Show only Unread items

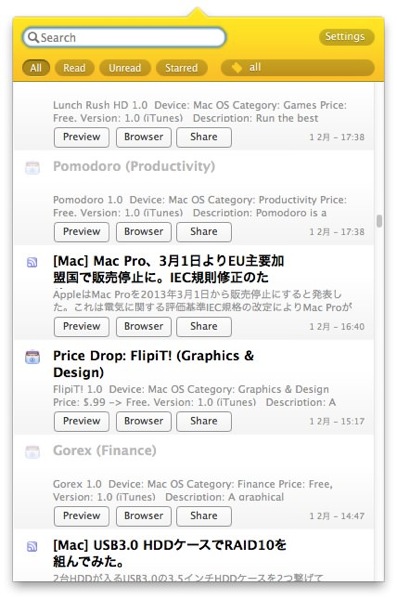pos(124,68)
